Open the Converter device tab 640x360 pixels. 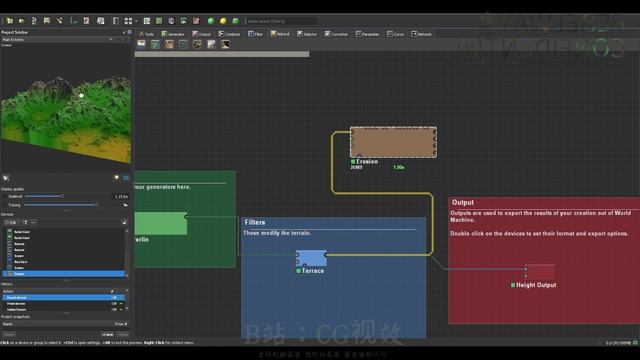coord(336,34)
